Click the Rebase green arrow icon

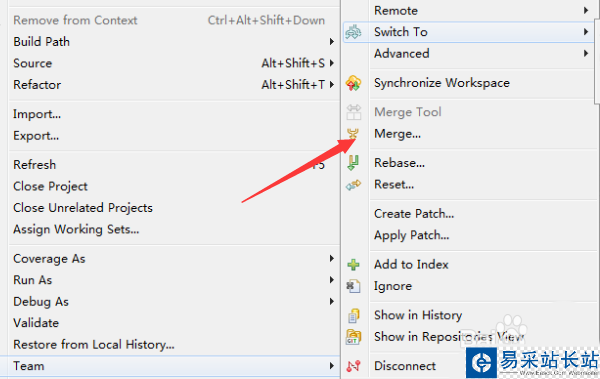coord(353,163)
